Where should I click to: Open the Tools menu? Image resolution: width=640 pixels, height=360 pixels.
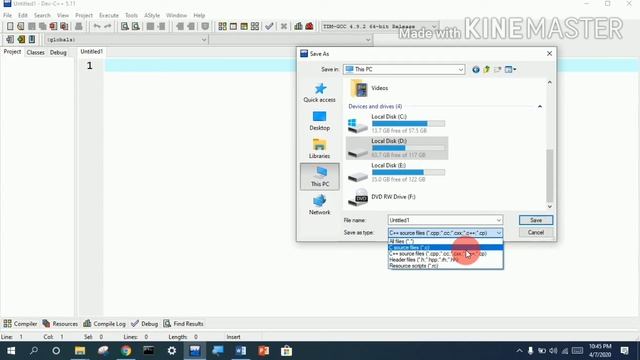pyautogui.click(x=131, y=15)
